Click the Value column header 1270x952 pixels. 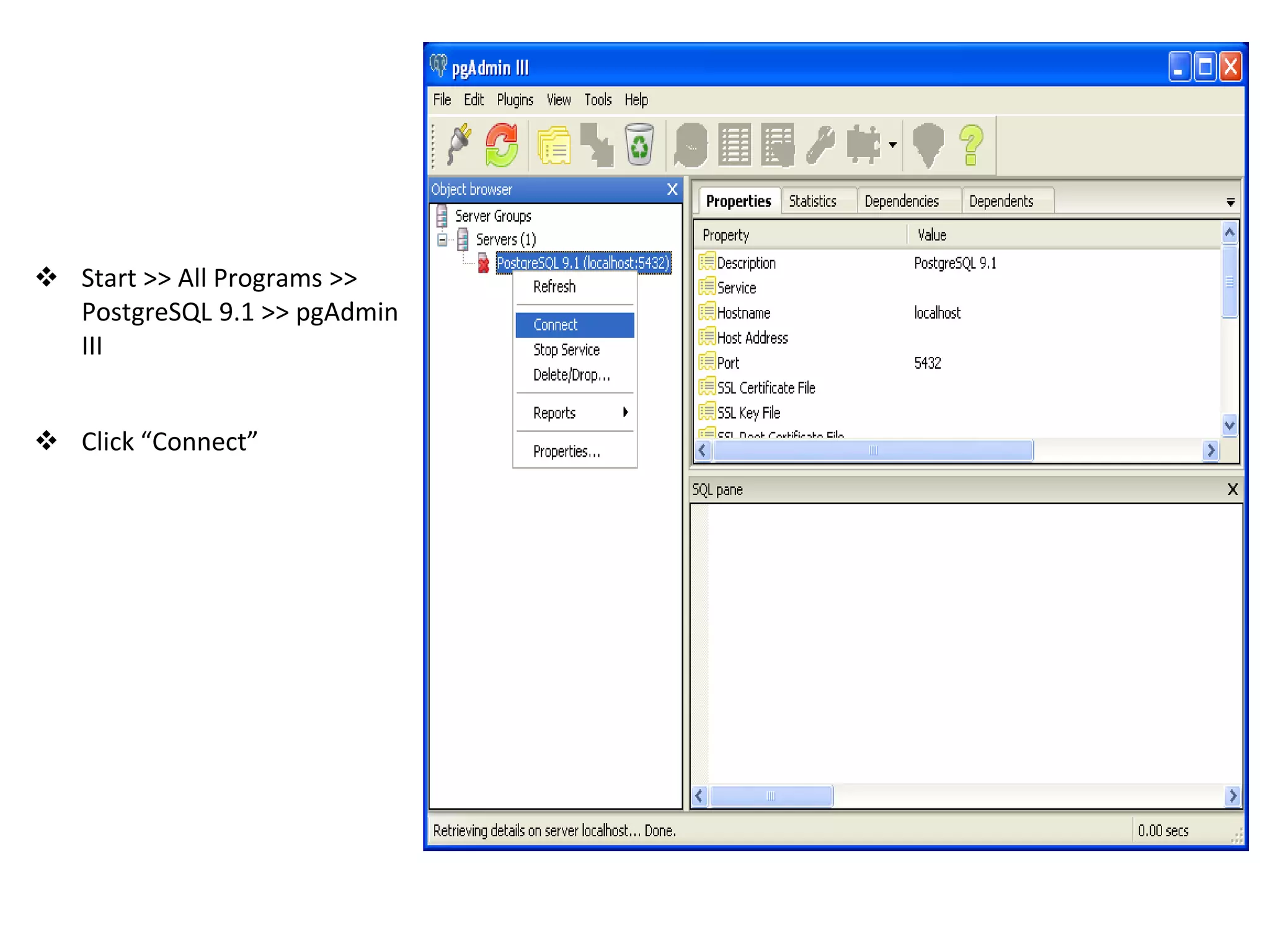1065,235
